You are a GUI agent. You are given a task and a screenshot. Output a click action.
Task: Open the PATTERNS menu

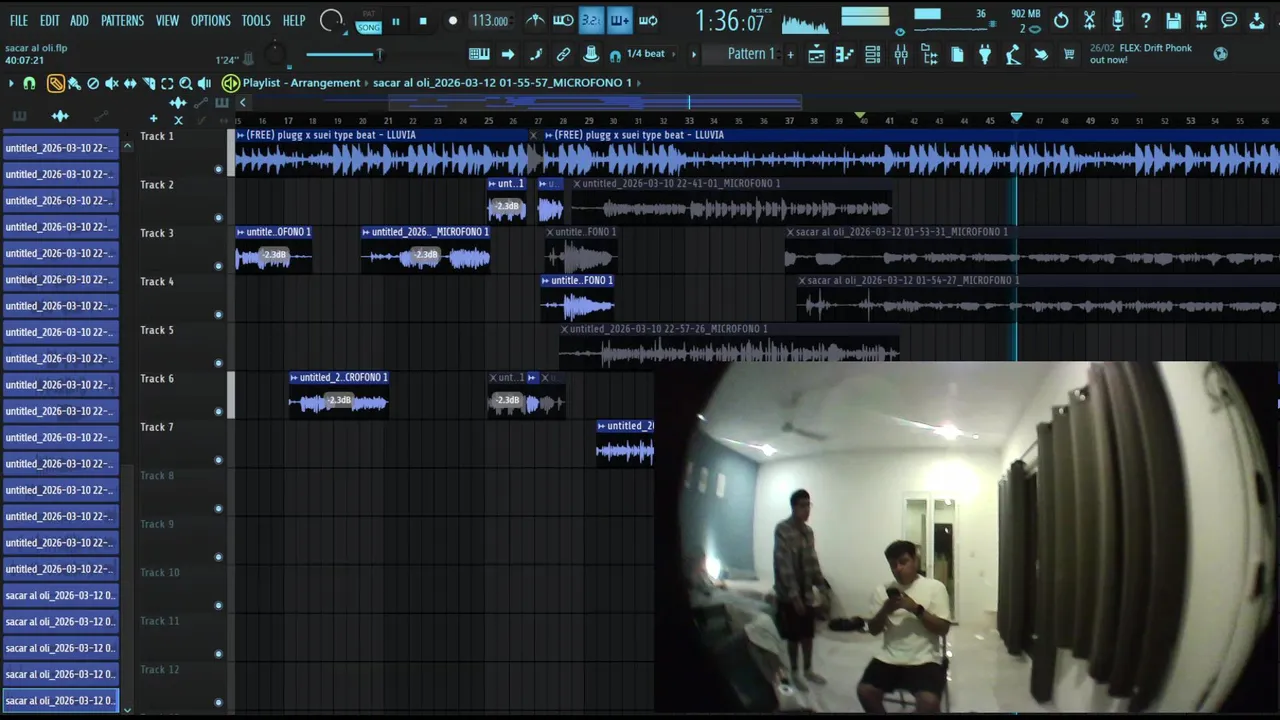[x=122, y=20]
